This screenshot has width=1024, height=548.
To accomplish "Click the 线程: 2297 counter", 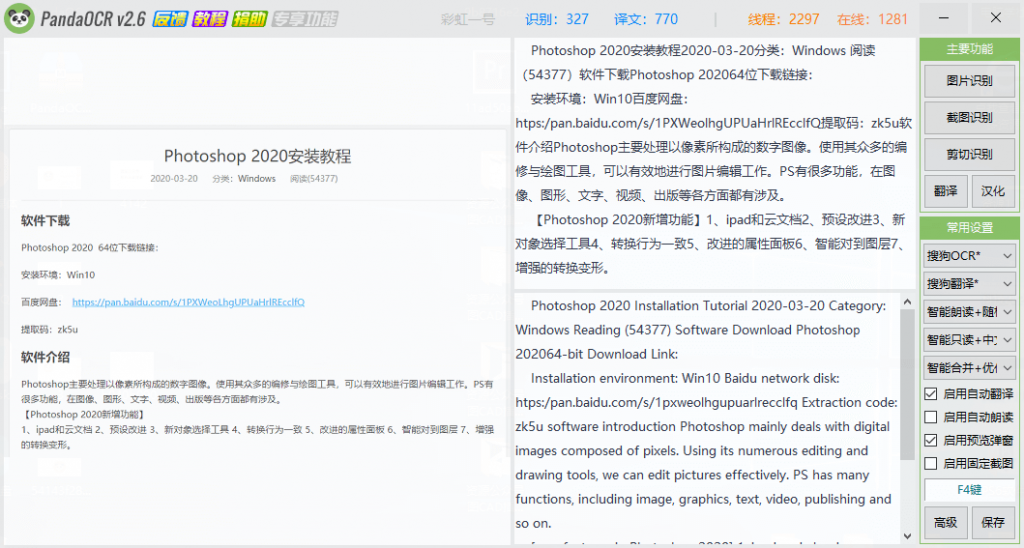I will coord(784,19).
